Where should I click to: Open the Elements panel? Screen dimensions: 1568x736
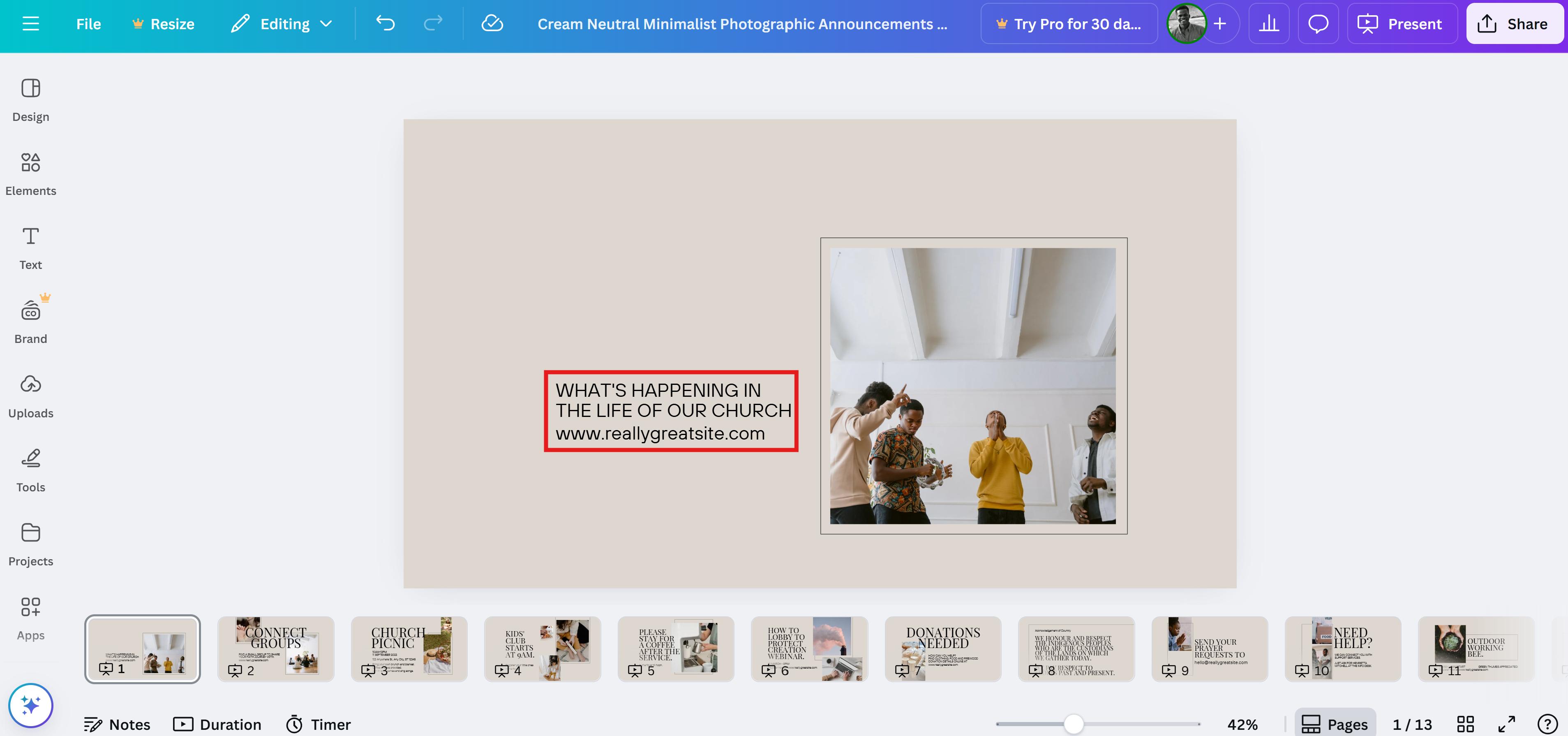pos(30,174)
